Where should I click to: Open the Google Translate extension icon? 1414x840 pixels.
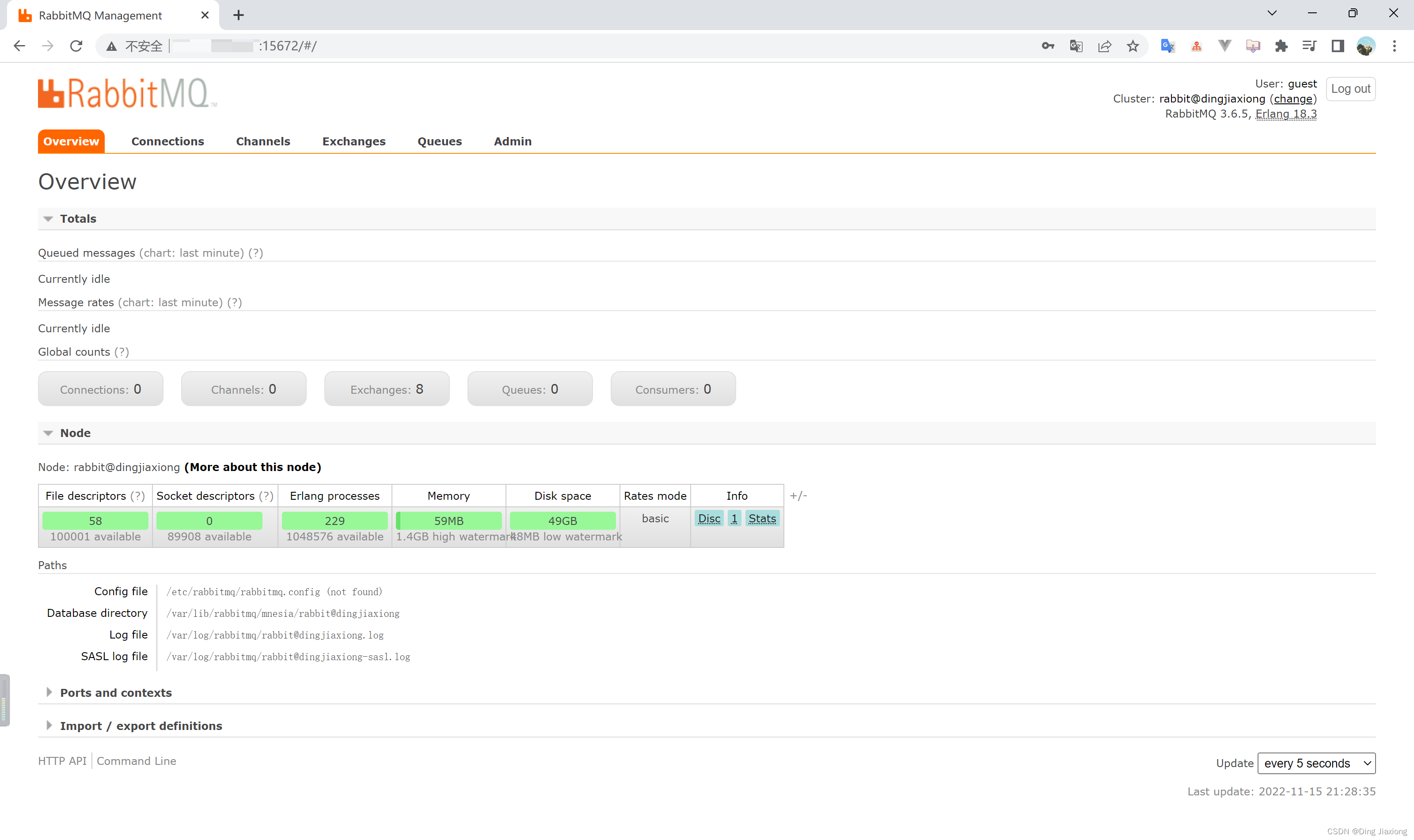coord(1167,46)
